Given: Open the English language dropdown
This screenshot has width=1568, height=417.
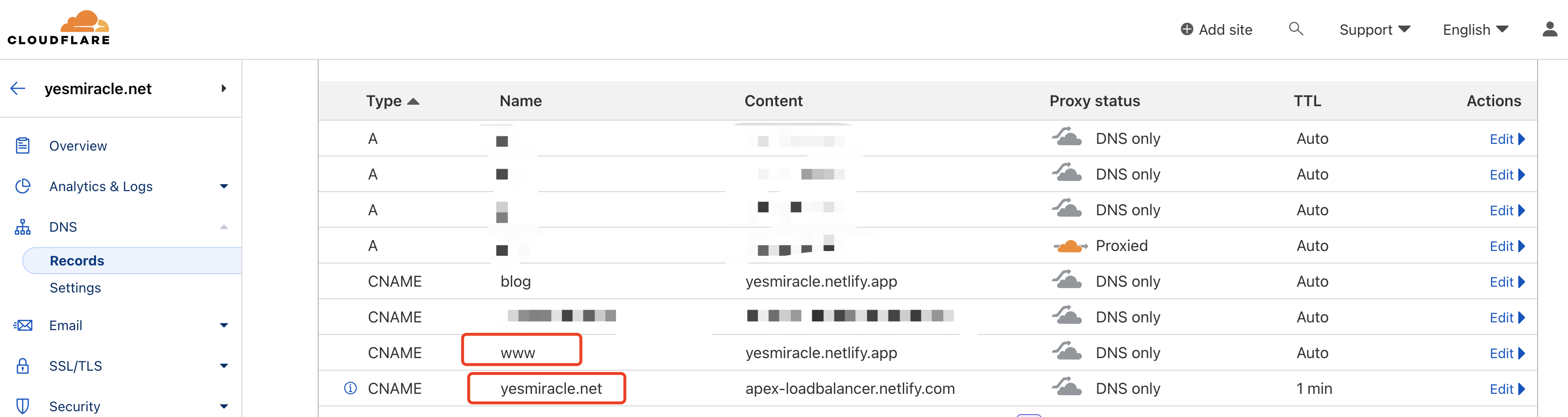Looking at the screenshot, I should [x=1474, y=28].
